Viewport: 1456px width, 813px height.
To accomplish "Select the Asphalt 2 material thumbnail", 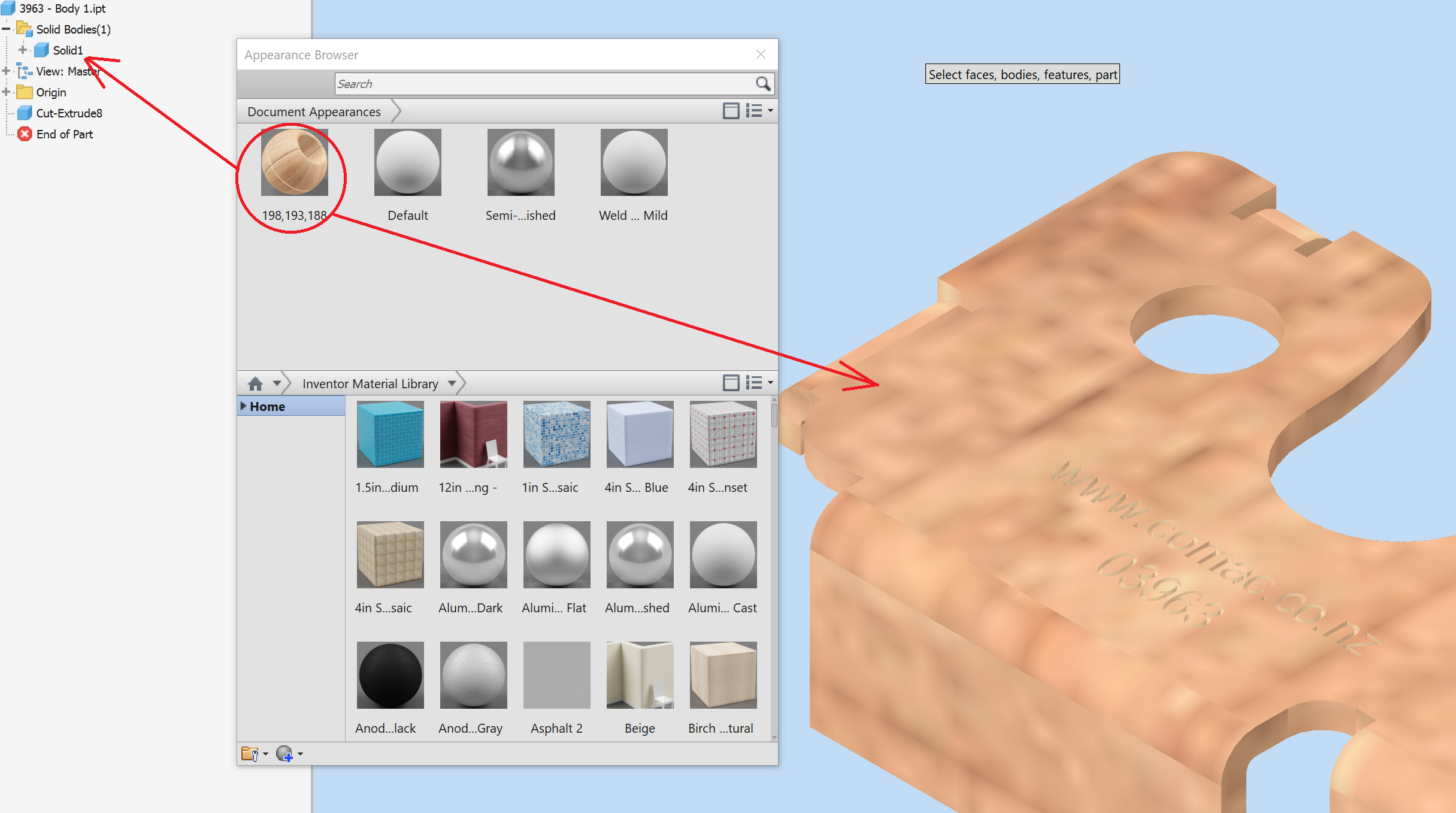I will pyautogui.click(x=556, y=675).
